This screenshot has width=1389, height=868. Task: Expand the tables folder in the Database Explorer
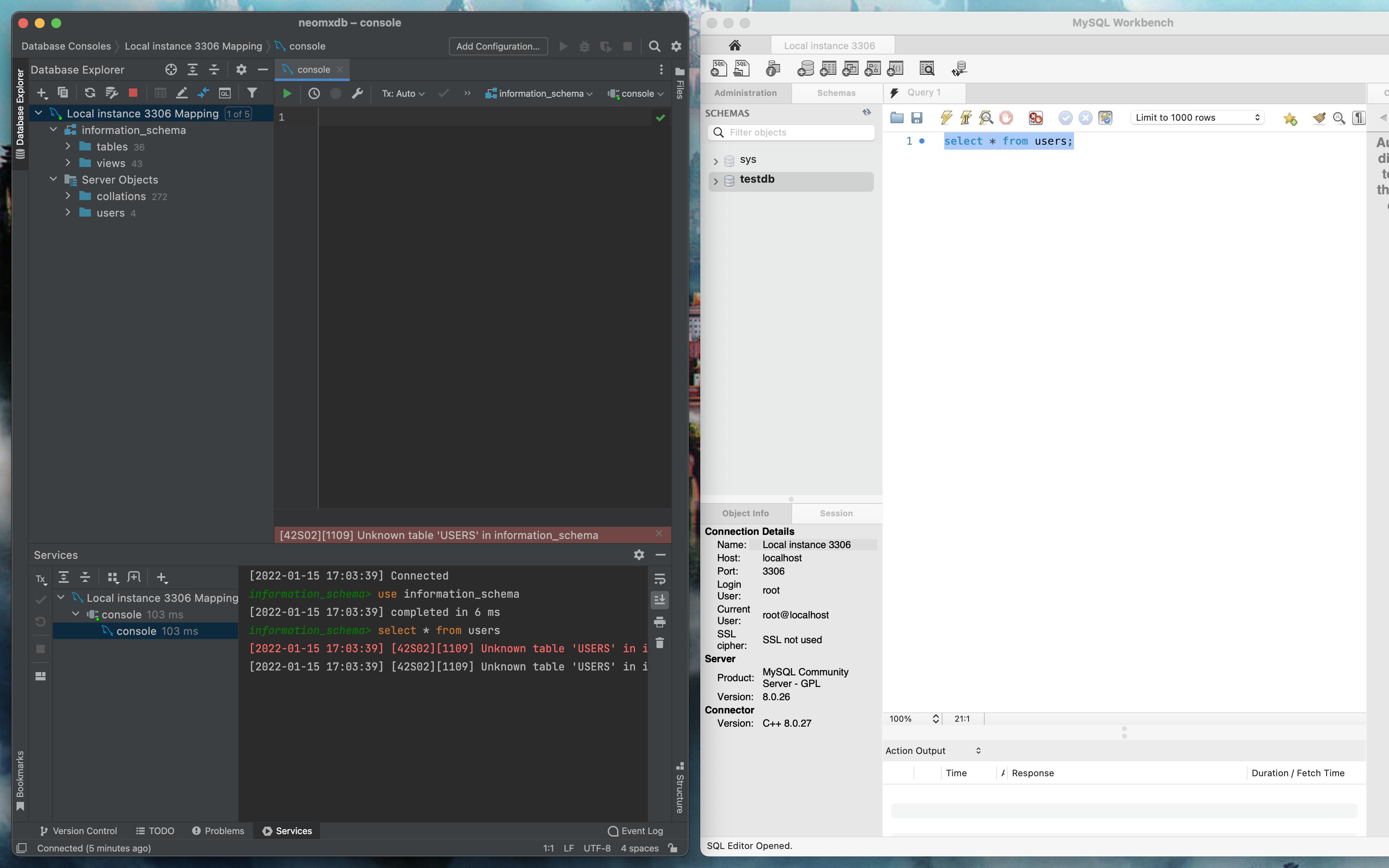[68, 146]
